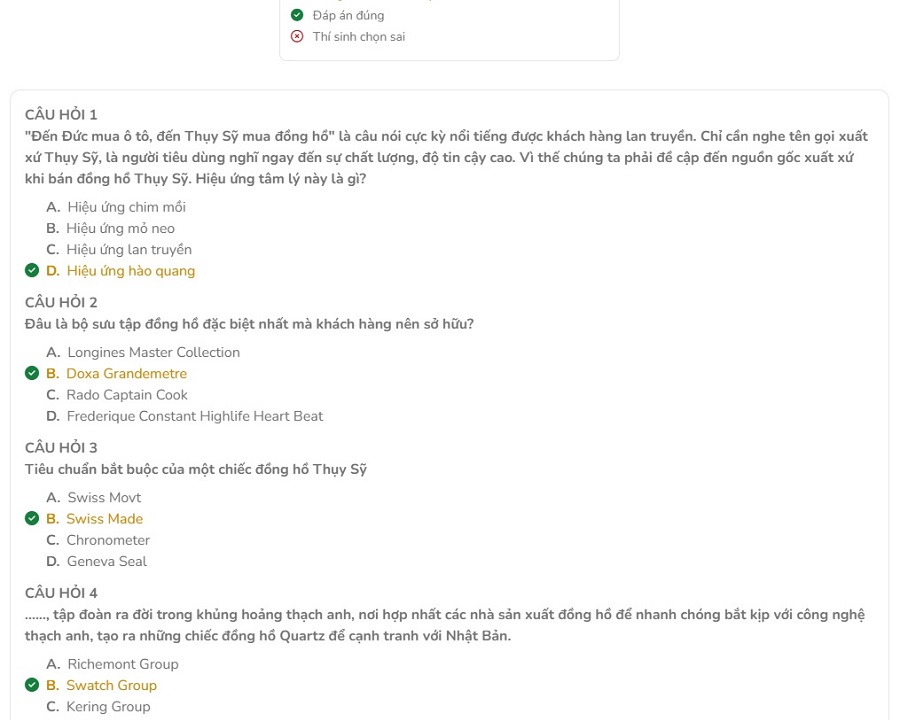900x720 pixels.
Task: Click highlighted answer text 'Doxa Grandemetre'
Action: pos(126,373)
